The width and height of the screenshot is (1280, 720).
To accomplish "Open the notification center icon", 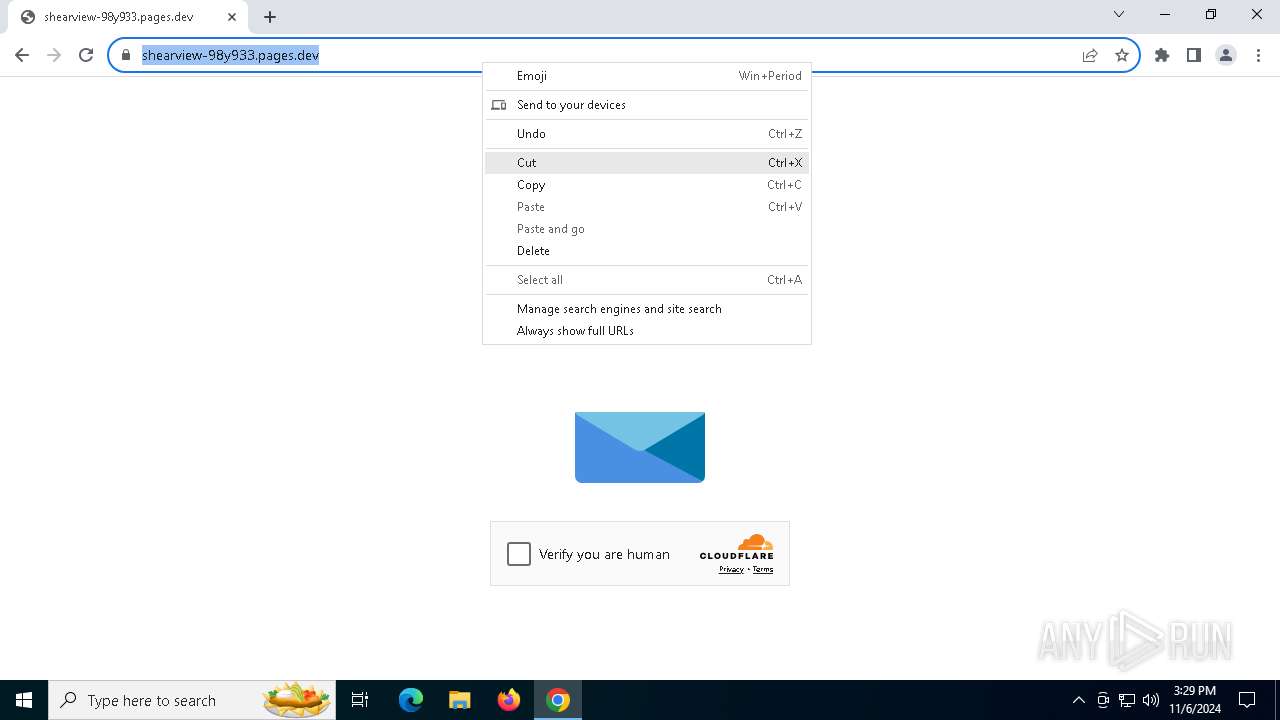I will (x=1247, y=700).
